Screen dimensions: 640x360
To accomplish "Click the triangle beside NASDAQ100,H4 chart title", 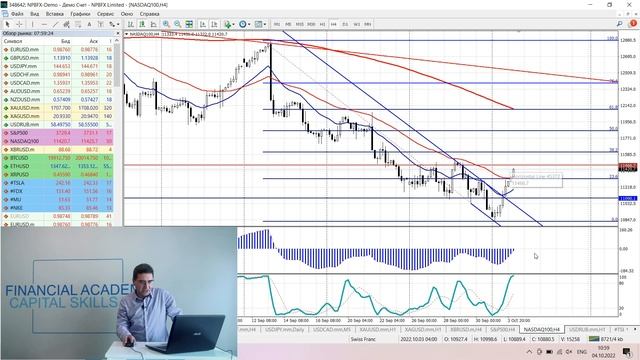I will pos(127,34).
